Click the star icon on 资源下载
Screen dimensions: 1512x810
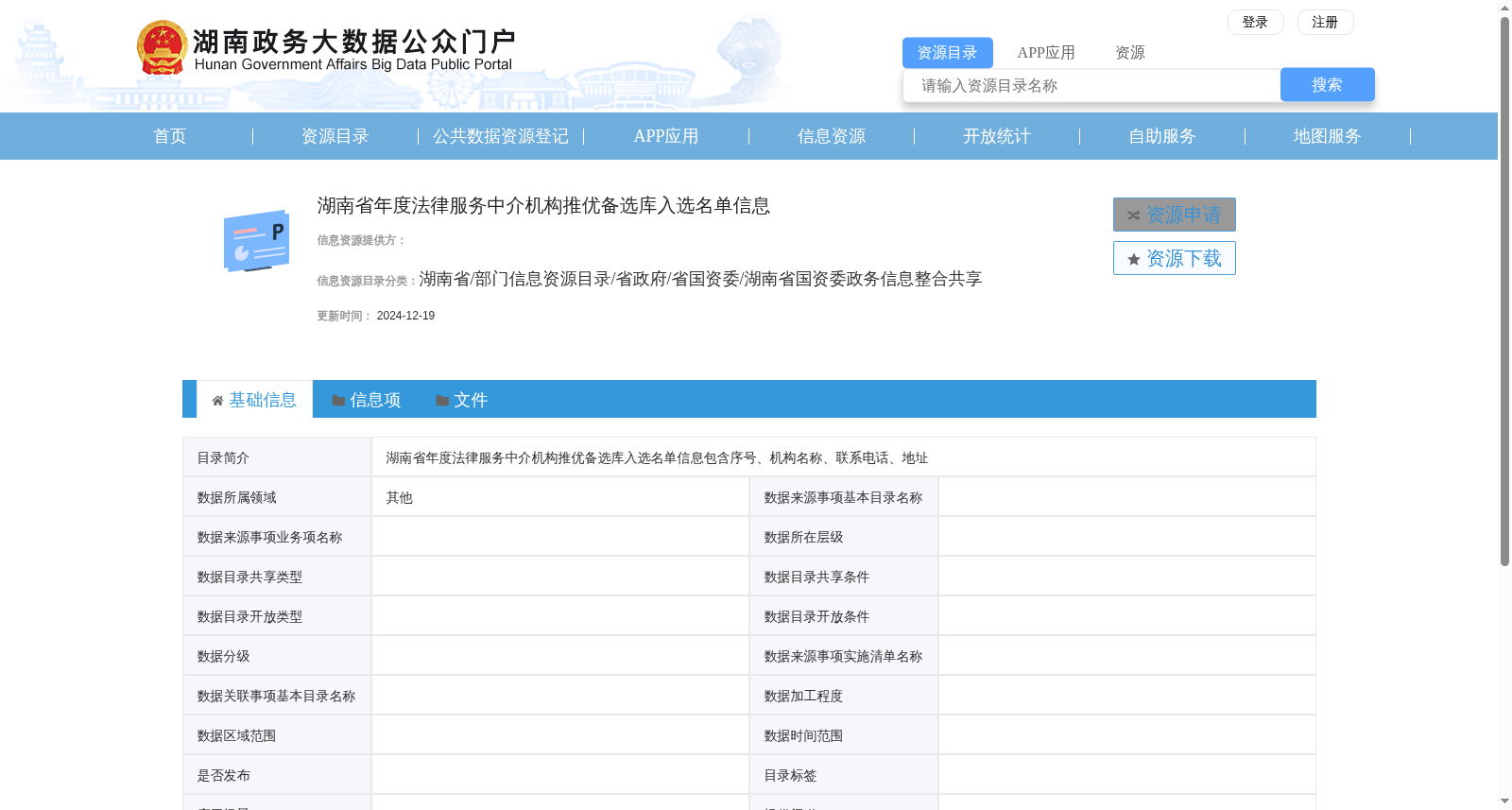(x=1134, y=259)
